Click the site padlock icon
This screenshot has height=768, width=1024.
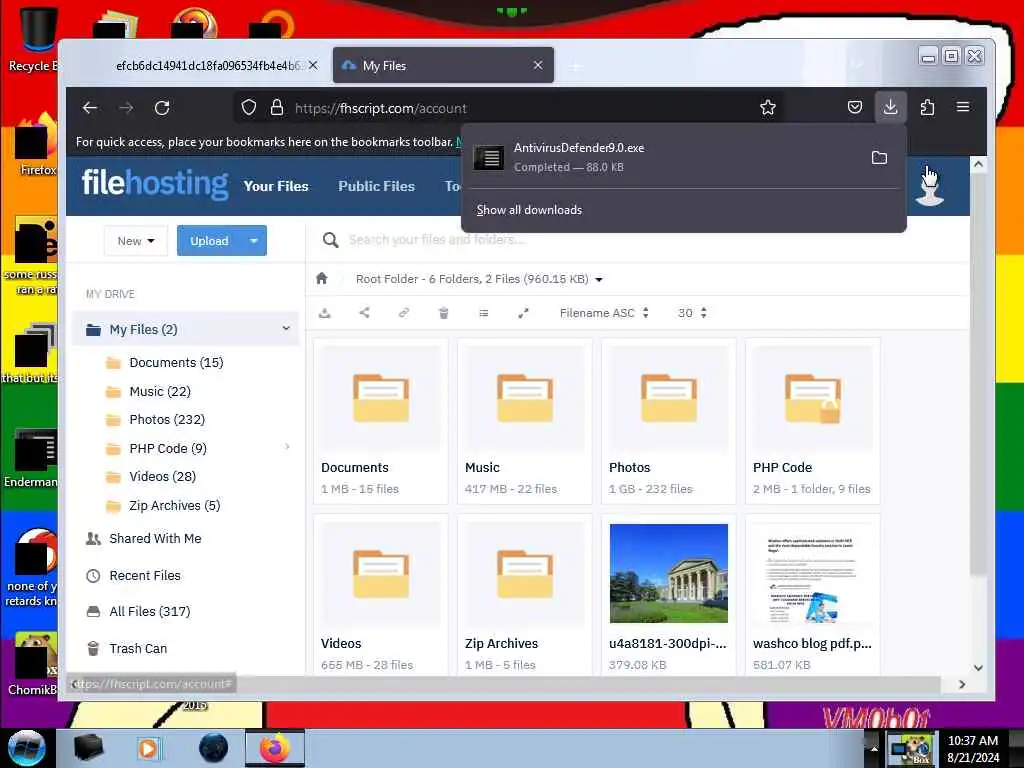277,107
